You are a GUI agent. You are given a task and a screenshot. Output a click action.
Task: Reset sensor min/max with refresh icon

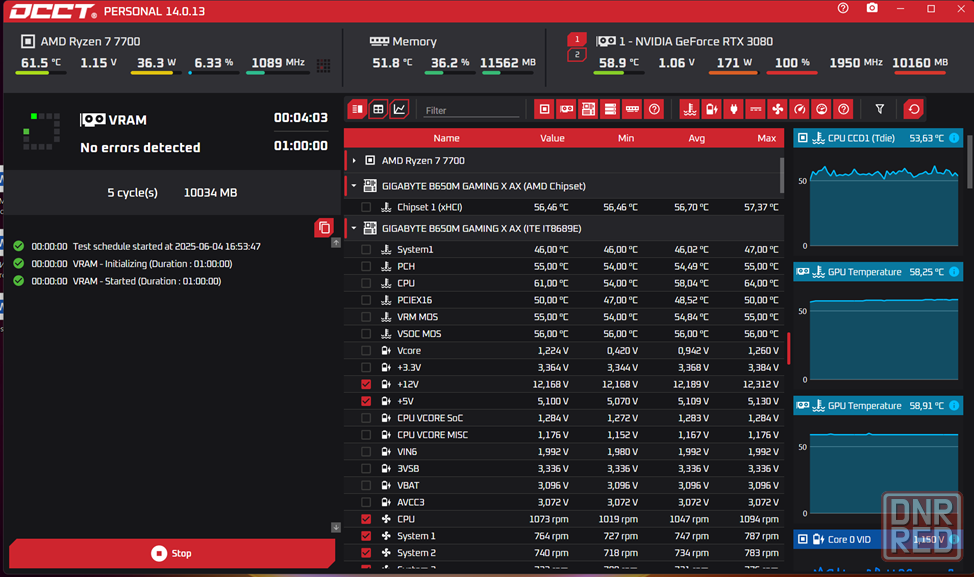pyautogui.click(x=914, y=109)
